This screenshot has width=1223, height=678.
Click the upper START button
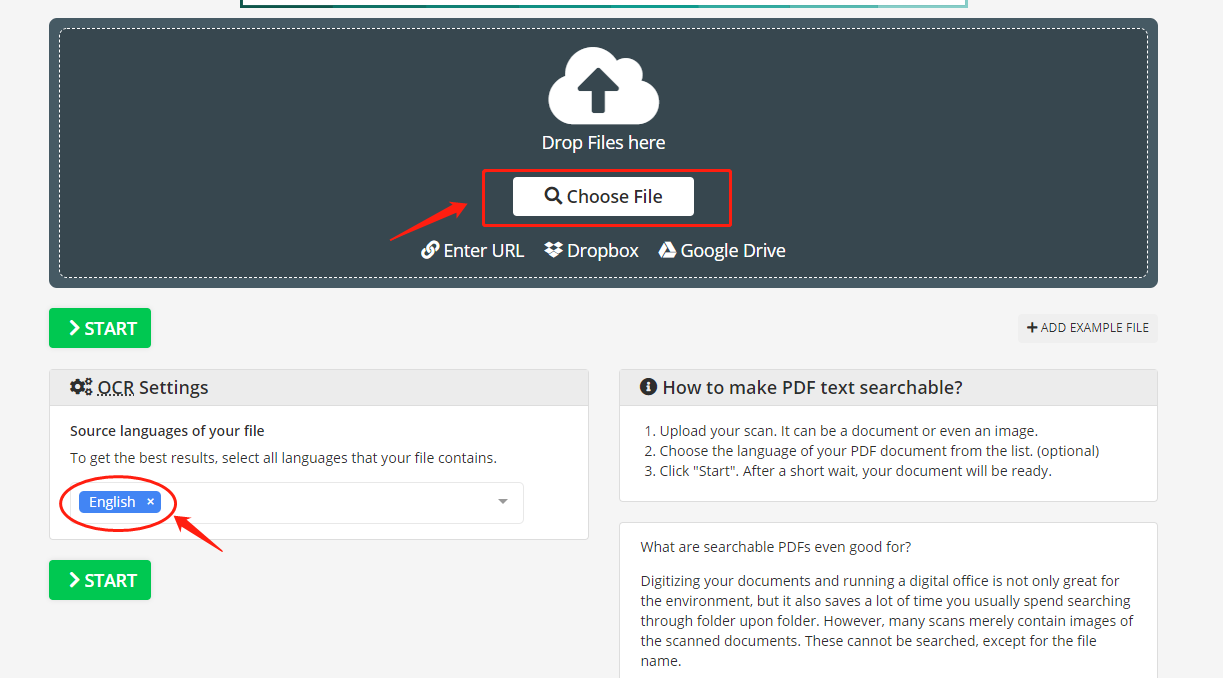tap(100, 328)
